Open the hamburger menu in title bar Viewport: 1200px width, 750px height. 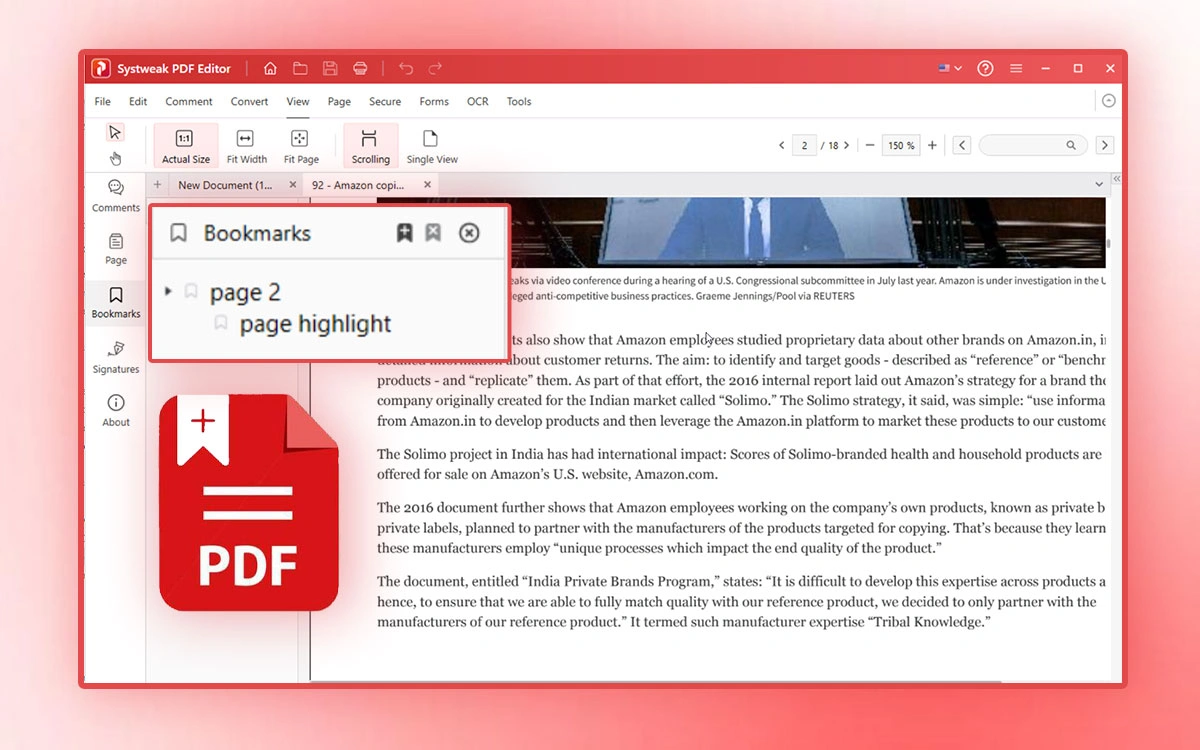point(1016,68)
